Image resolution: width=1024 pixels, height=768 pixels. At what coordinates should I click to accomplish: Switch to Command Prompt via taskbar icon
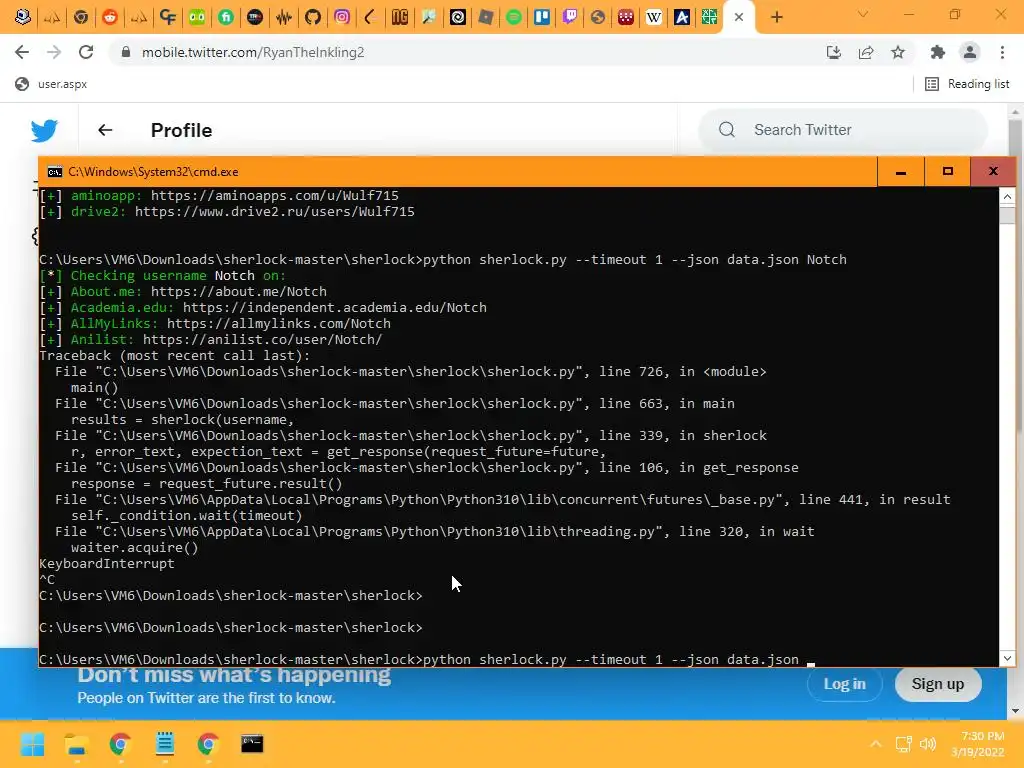coord(252,744)
